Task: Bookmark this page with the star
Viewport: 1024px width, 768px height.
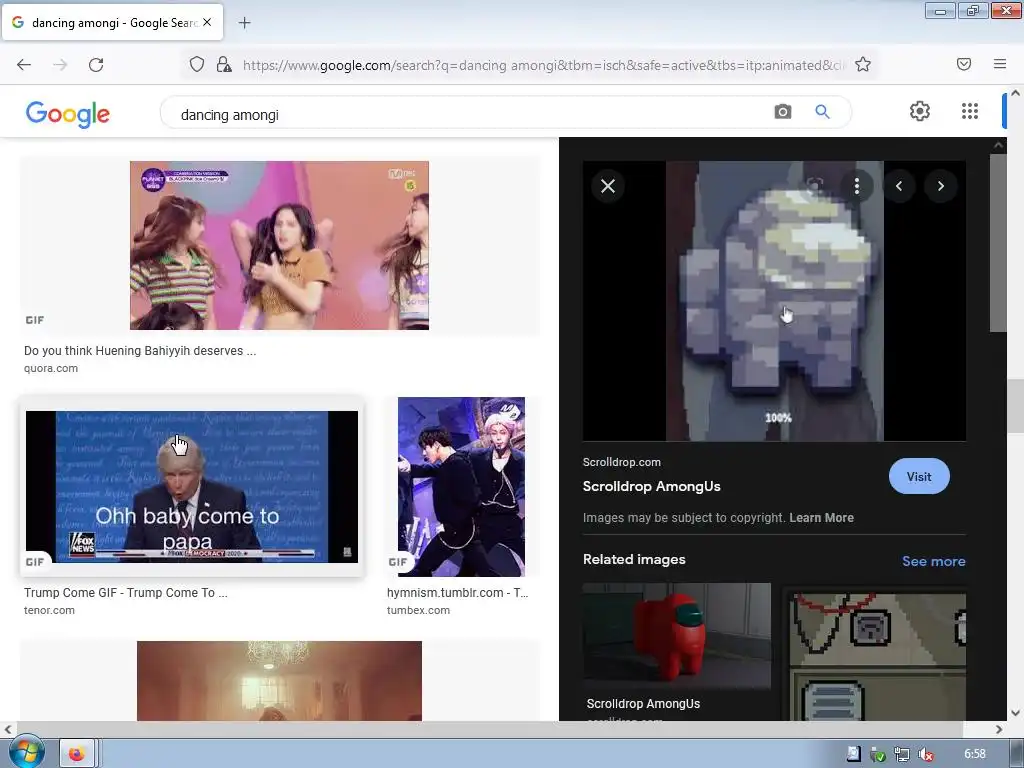Action: (x=863, y=65)
